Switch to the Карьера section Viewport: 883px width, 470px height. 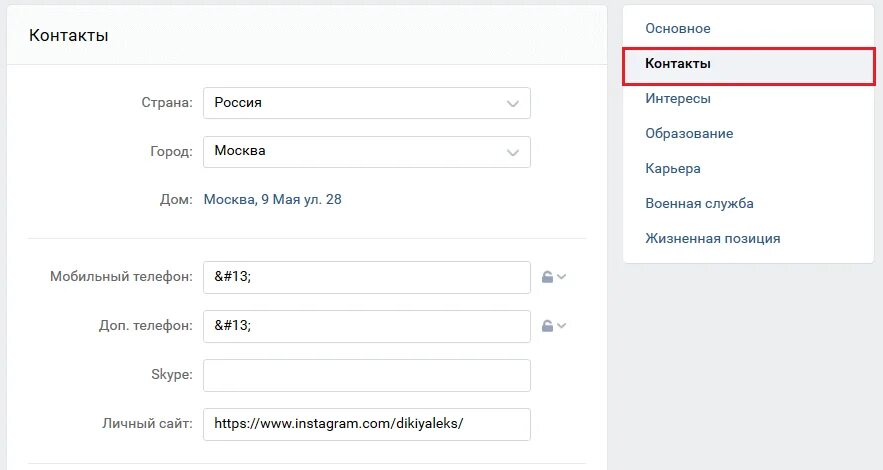pyautogui.click(x=673, y=169)
